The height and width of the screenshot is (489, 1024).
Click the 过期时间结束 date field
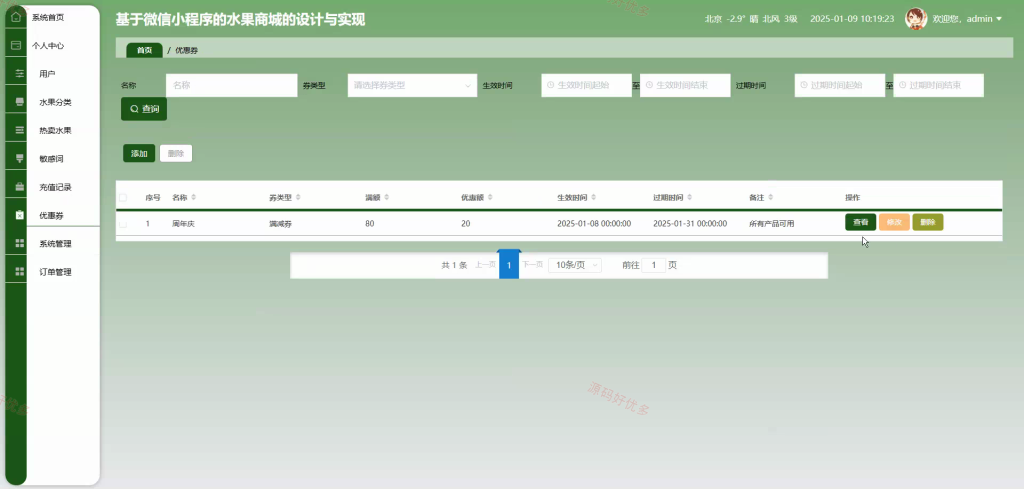(x=938, y=85)
